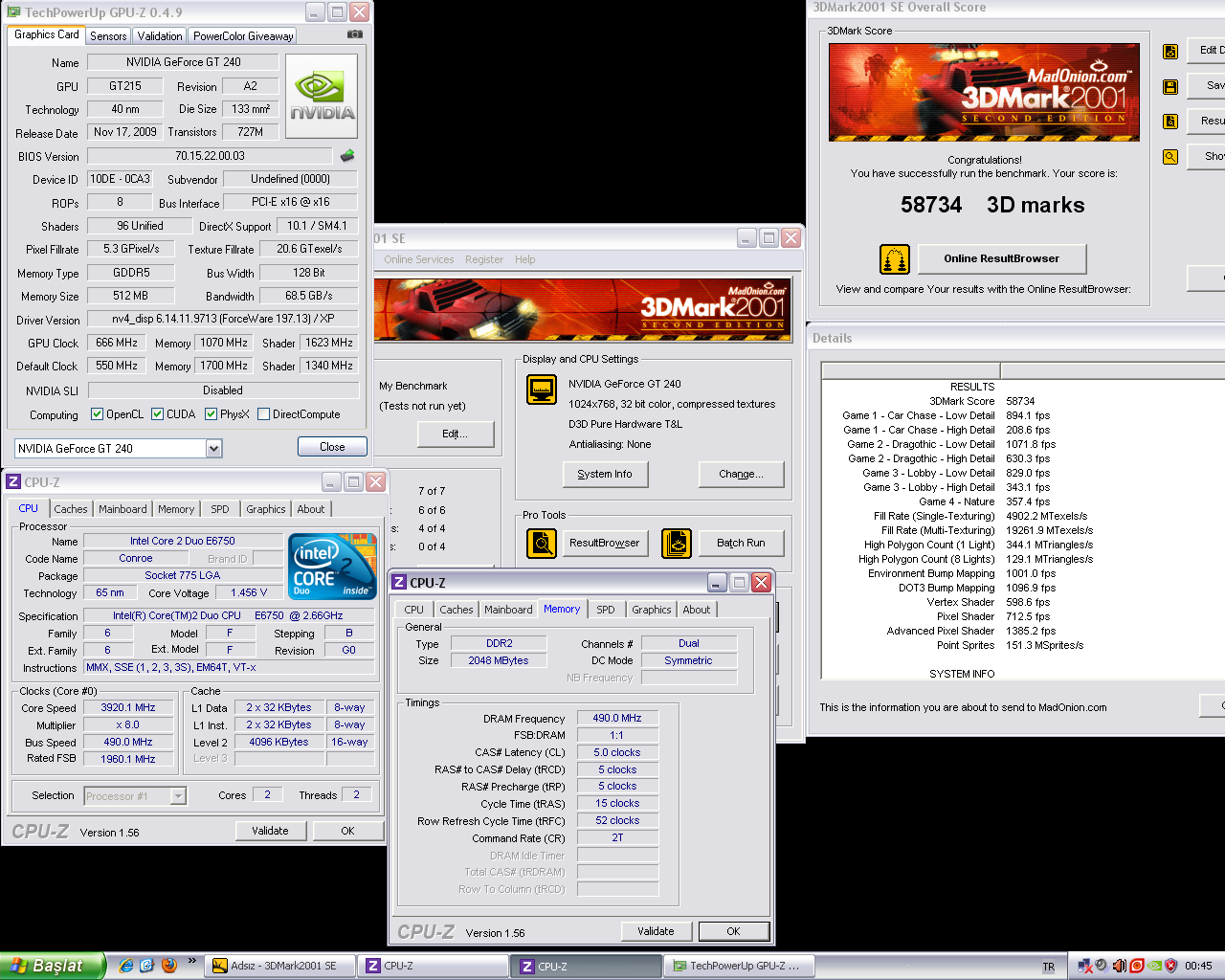Open the PowerColor Giveaway tab in GPU-Z

pyautogui.click(x=243, y=35)
